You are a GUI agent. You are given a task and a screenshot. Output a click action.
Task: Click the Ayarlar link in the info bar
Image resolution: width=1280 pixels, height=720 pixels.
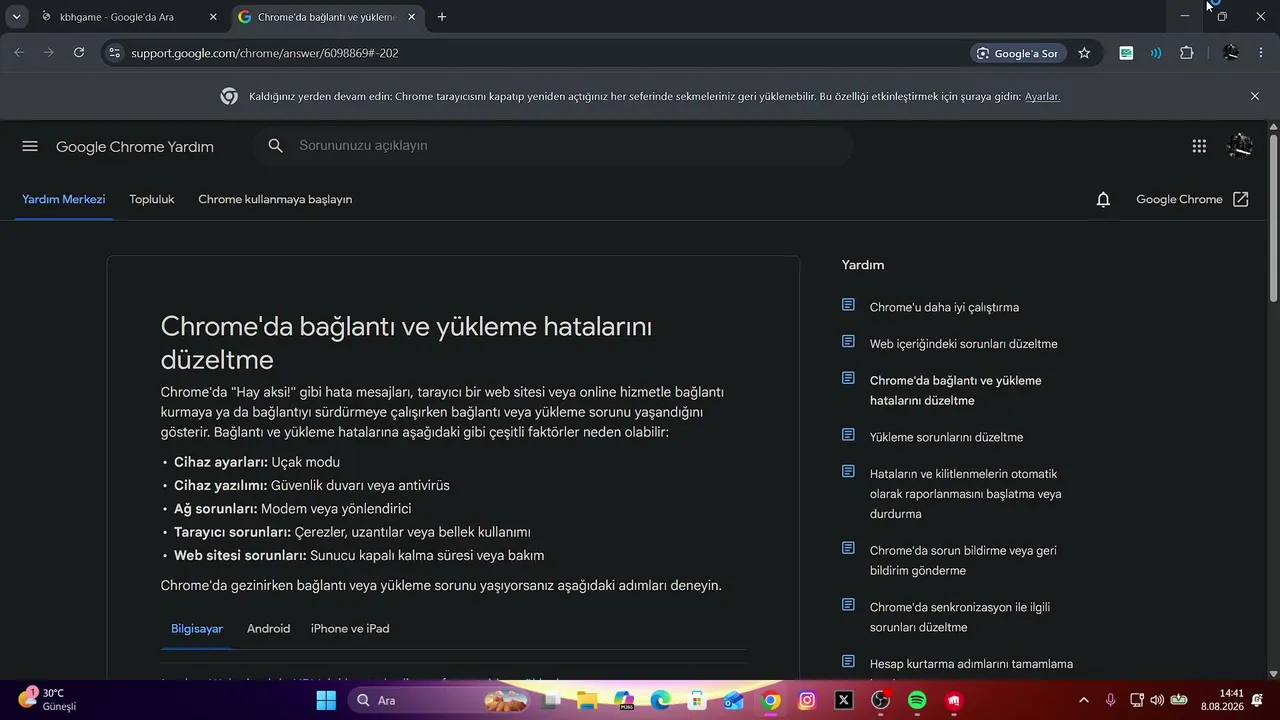tap(1042, 96)
